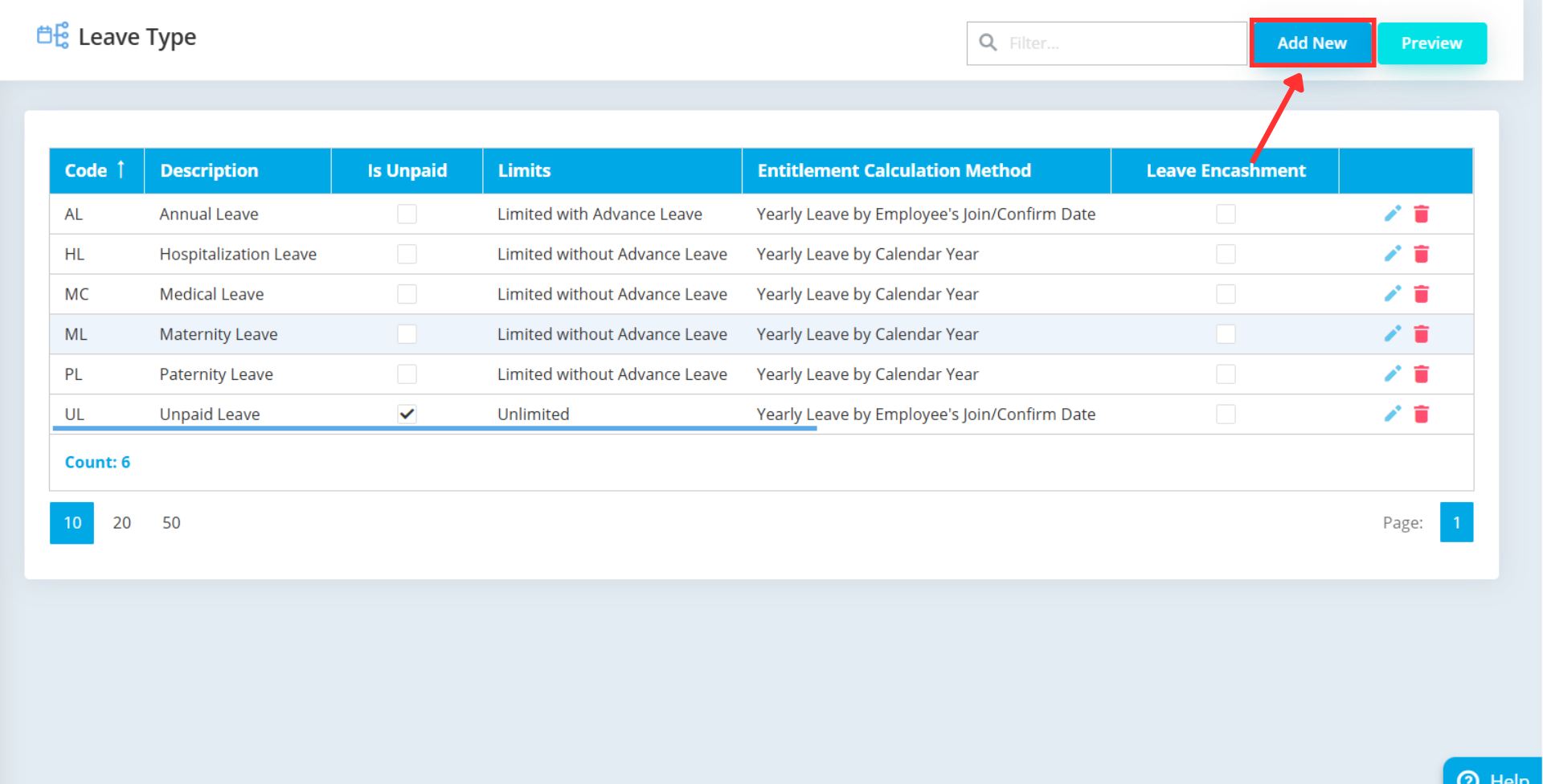The width and height of the screenshot is (1543, 784).
Task: Edit the Annual Leave row with pencil icon
Action: click(1393, 214)
